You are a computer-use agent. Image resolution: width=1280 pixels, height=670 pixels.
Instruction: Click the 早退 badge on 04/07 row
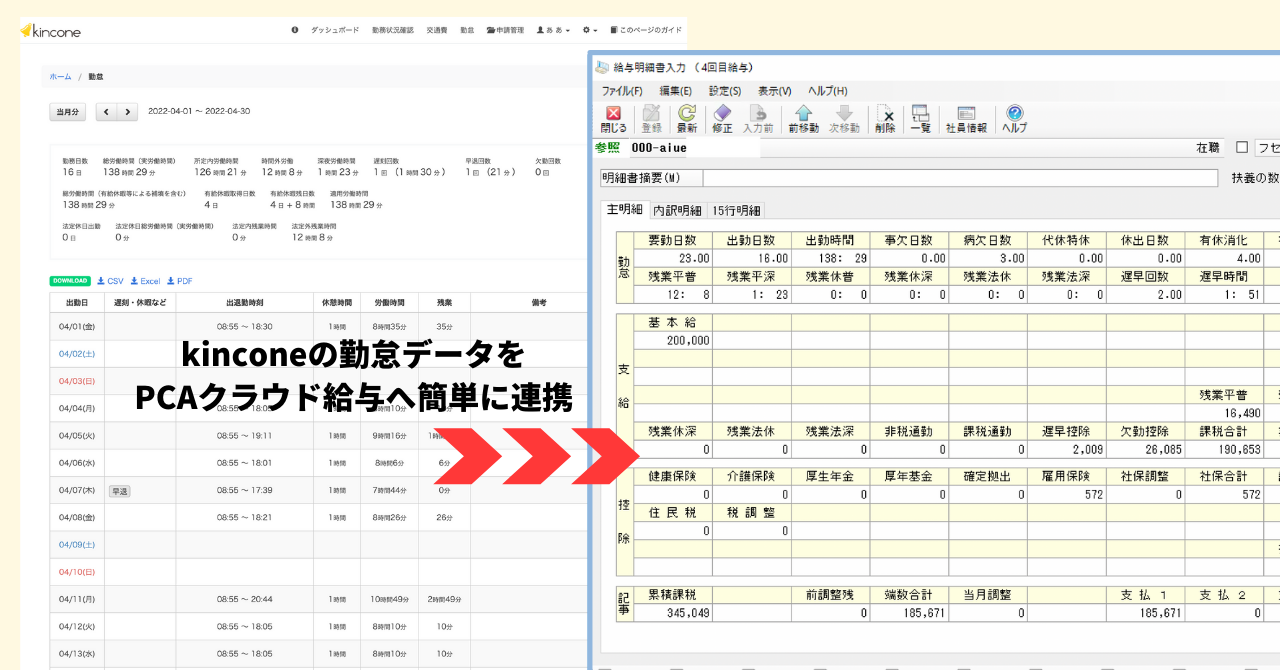pos(120,491)
